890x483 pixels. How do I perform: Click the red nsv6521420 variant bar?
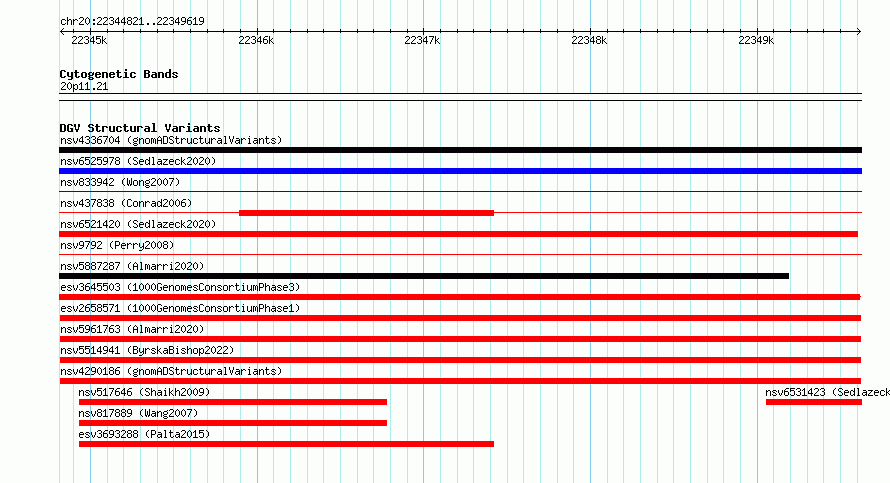pyautogui.click(x=458, y=234)
